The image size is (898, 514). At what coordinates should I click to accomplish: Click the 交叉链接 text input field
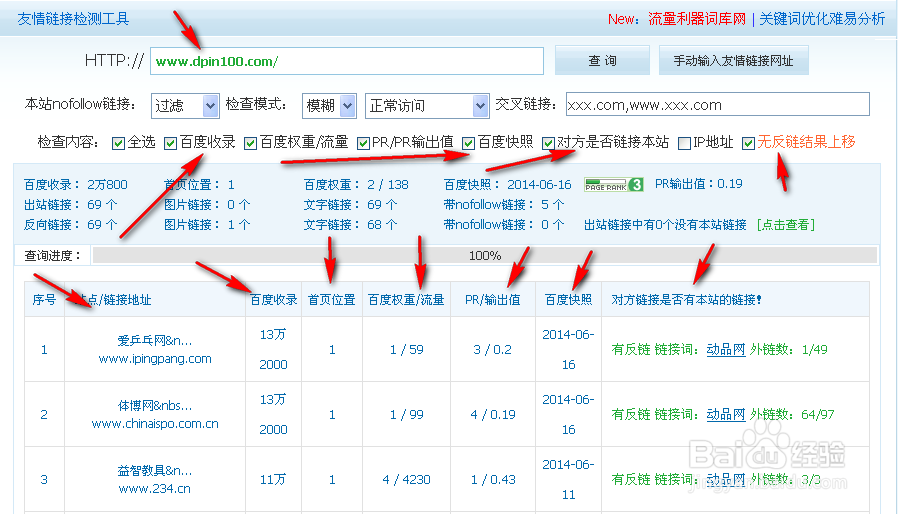717,105
